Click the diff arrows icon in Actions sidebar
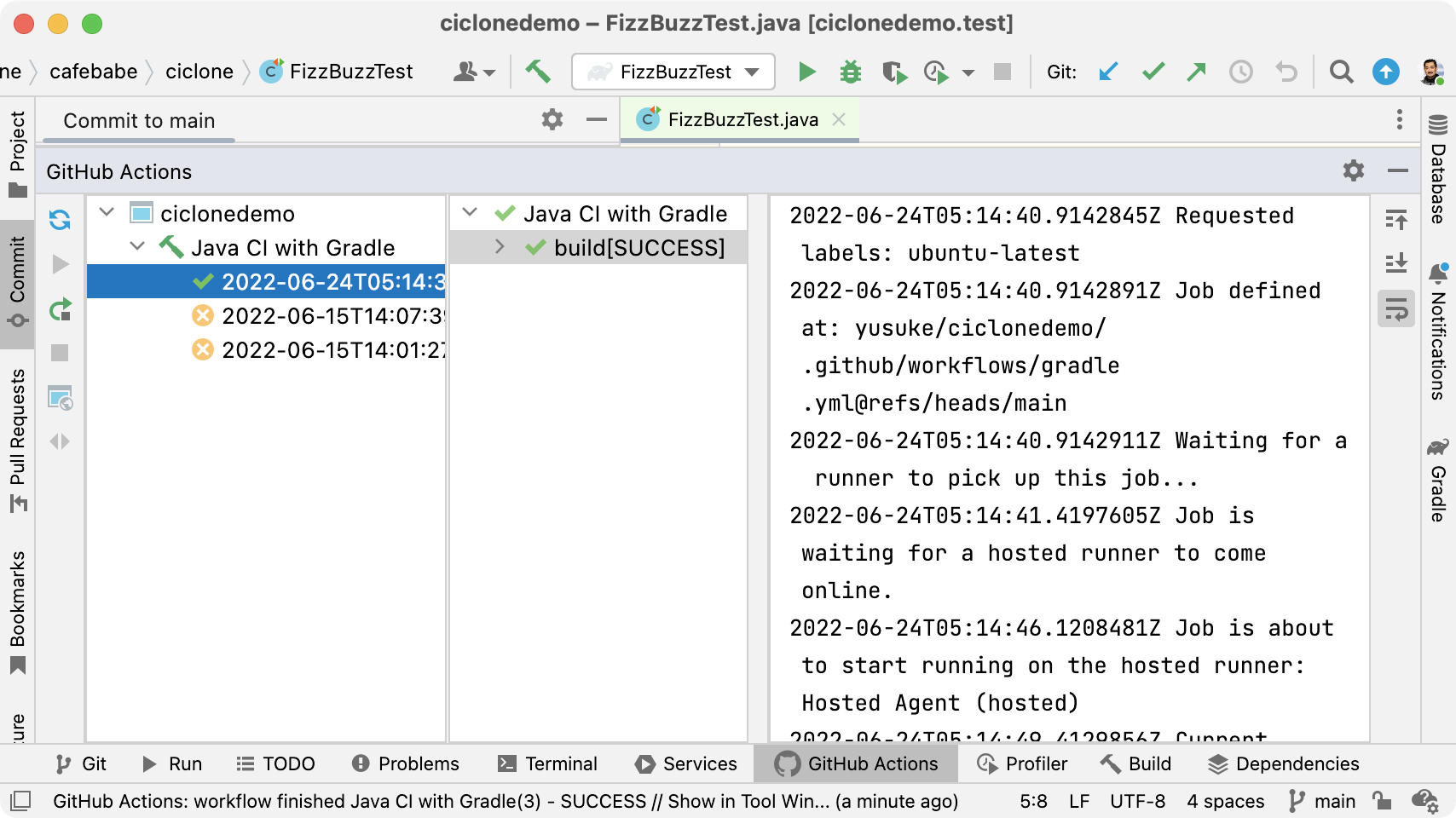Image resolution: width=1456 pixels, height=818 pixels. (60, 441)
